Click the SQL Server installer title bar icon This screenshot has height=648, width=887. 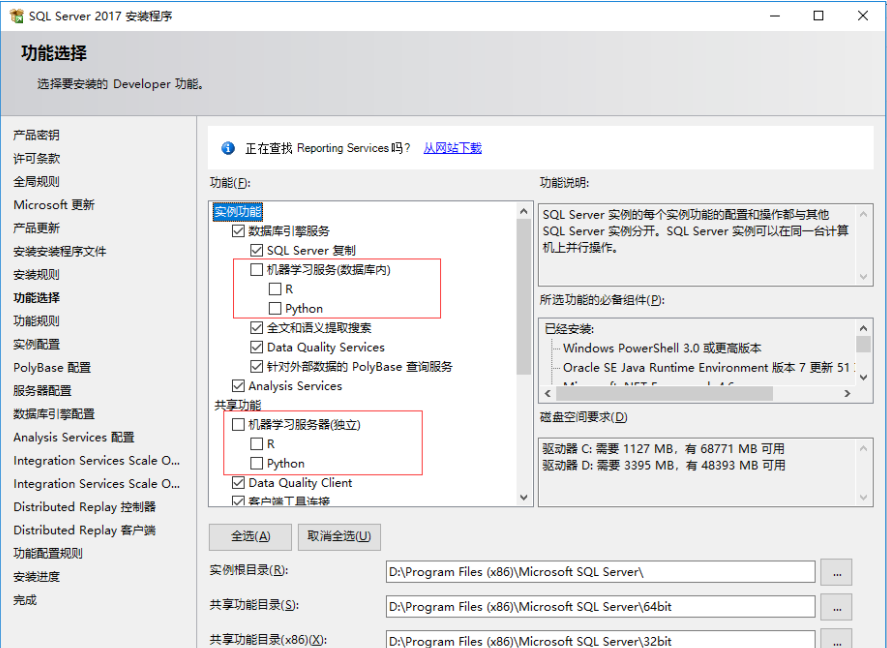(16, 15)
